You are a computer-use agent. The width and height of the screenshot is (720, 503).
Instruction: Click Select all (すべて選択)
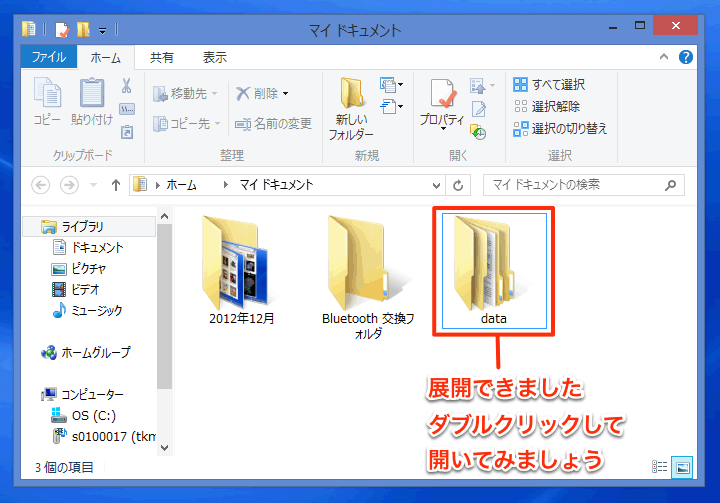549,85
